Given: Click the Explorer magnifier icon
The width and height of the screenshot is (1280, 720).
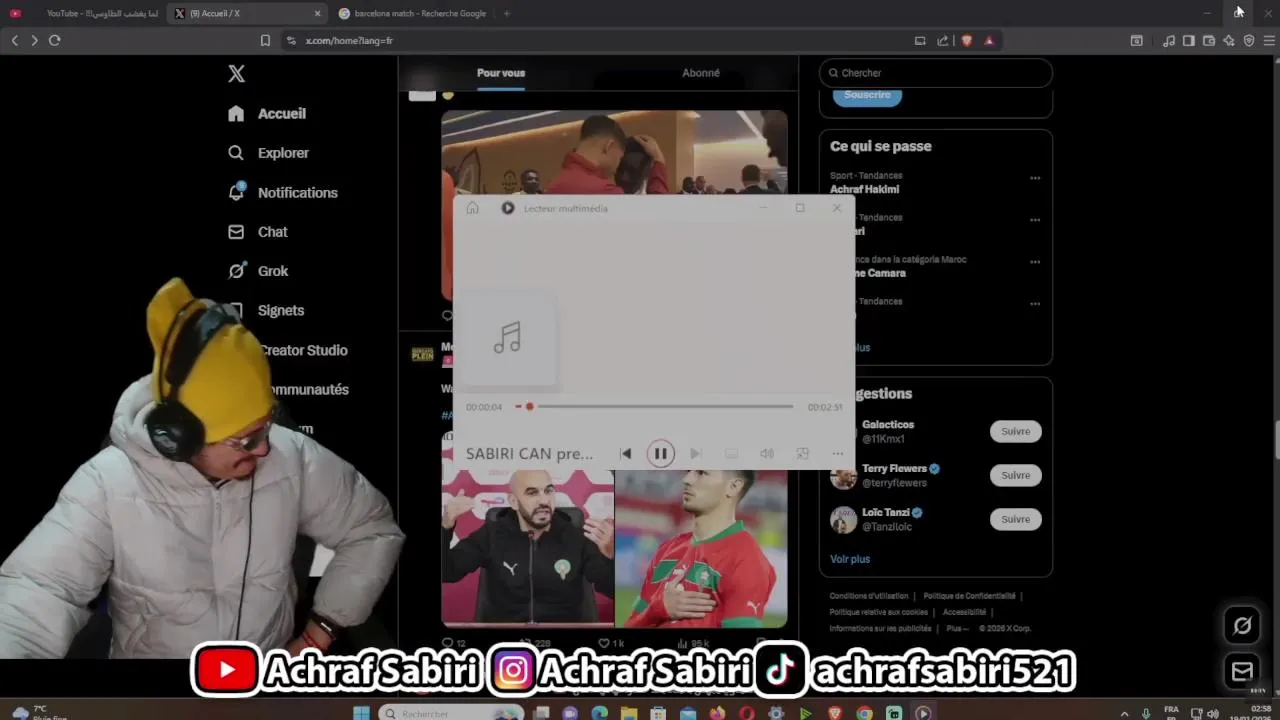Looking at the screenshot, I should click(236, 153).
